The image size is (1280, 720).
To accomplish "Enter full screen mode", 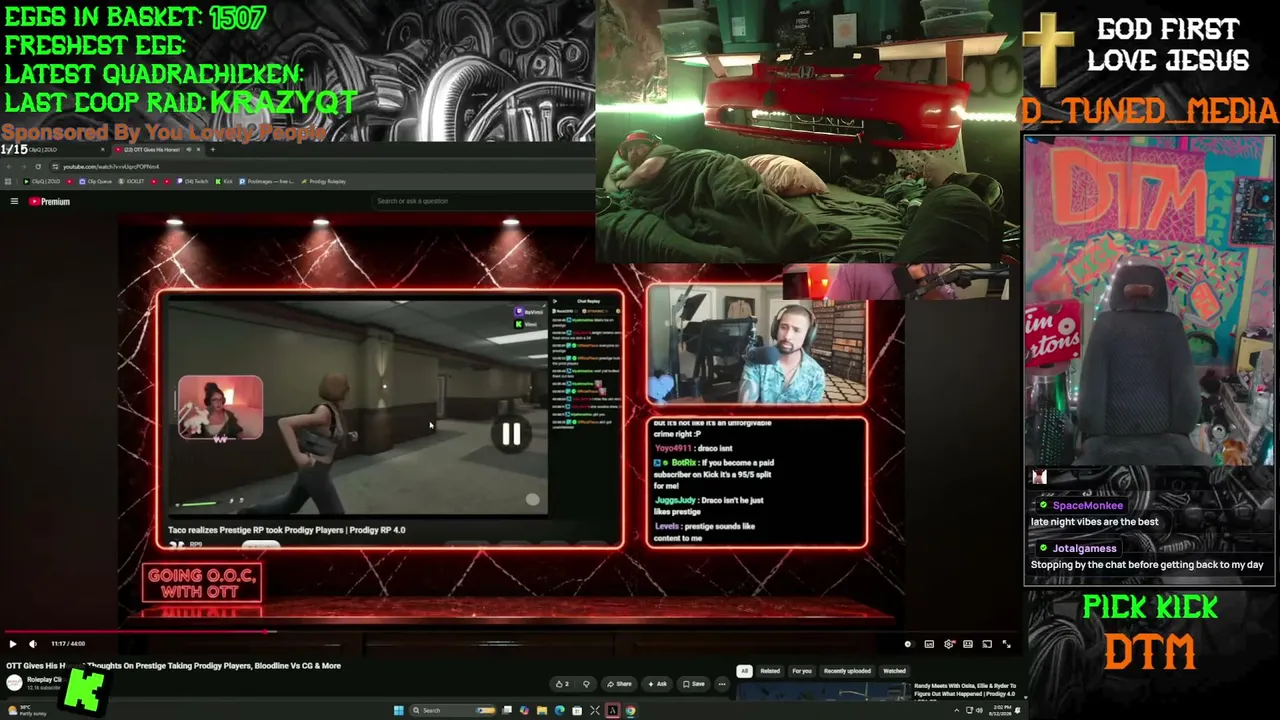I will click(1006, 644).
